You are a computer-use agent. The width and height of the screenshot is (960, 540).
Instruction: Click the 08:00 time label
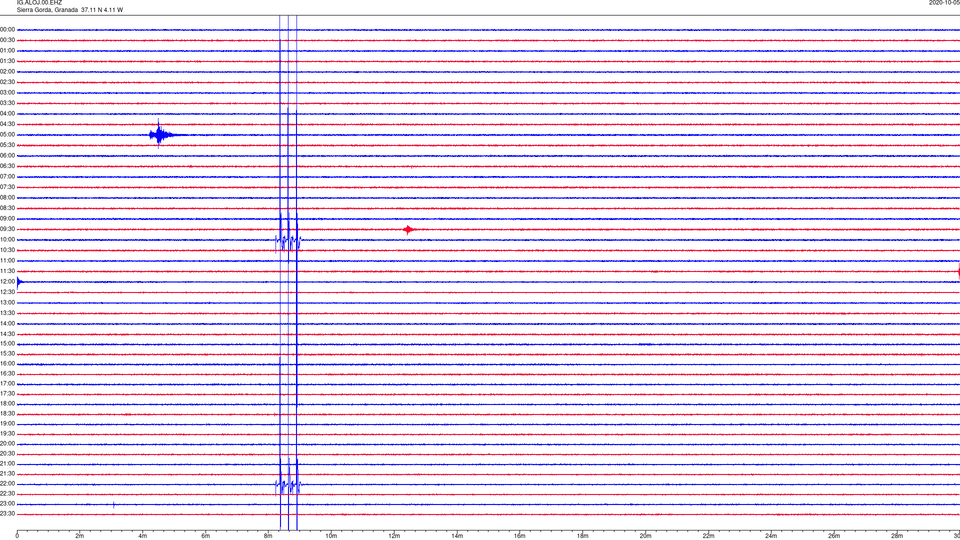[x=7, y=198]
